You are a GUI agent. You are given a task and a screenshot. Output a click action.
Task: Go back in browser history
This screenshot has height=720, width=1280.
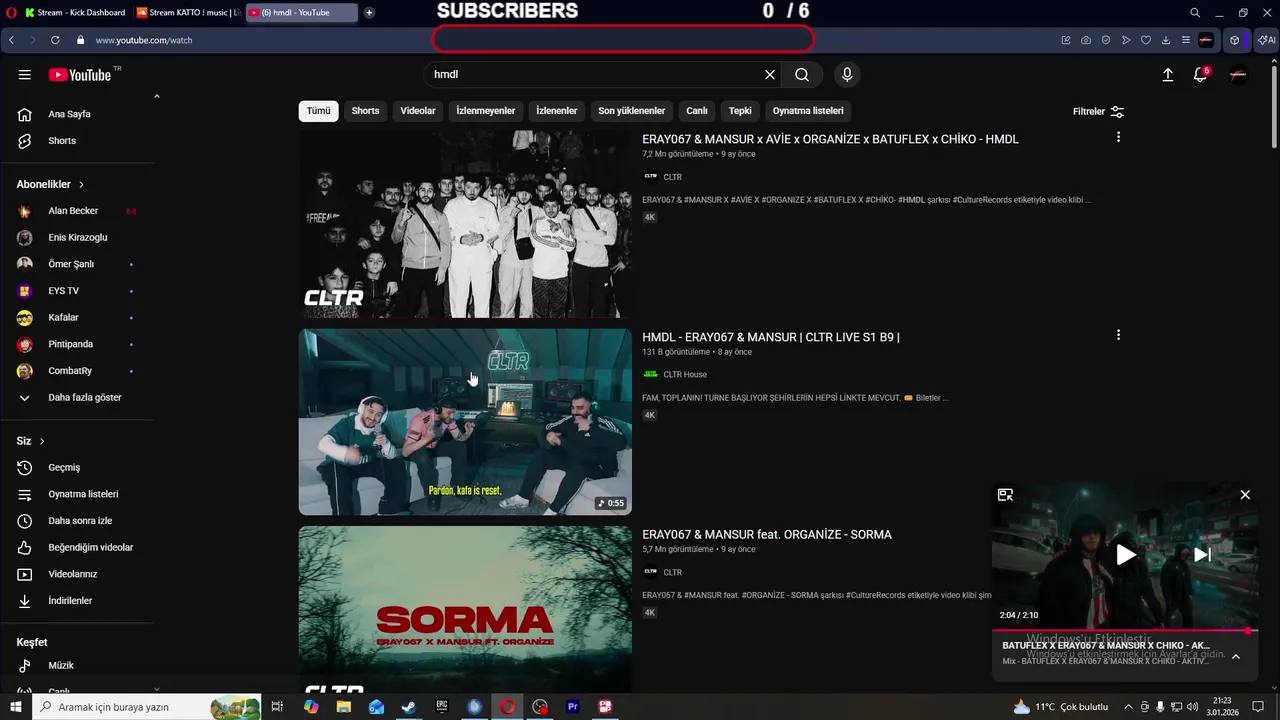[x=11, y=40]
